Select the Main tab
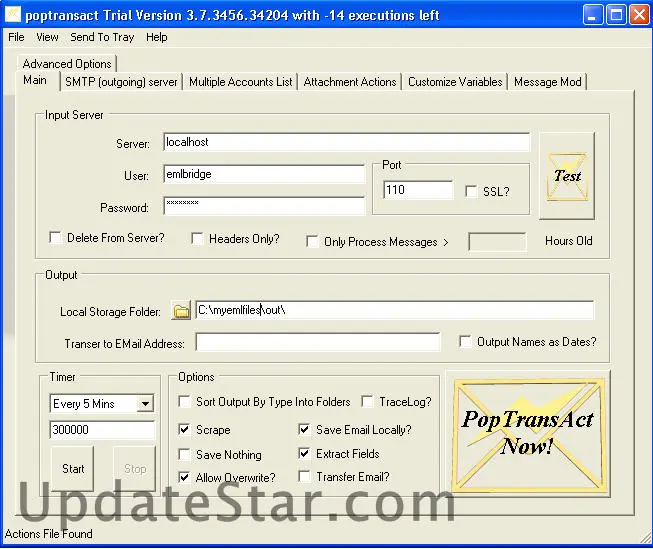 35,80
